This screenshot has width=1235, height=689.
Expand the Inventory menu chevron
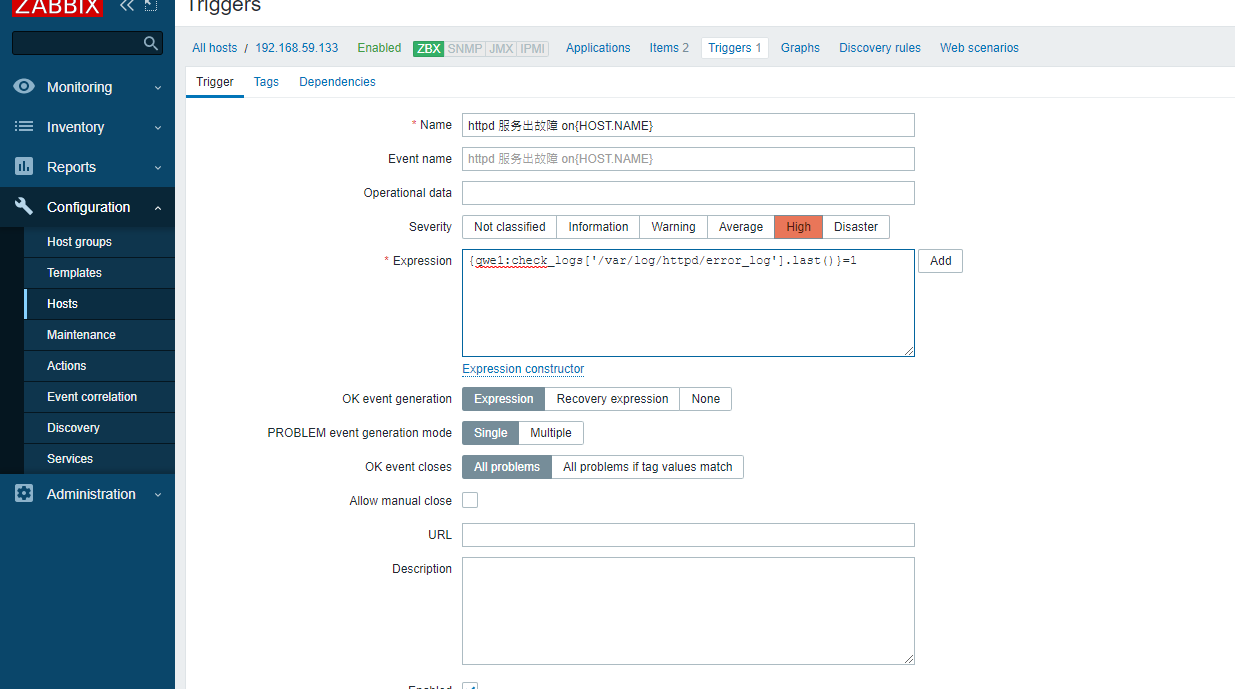(158, 128)
